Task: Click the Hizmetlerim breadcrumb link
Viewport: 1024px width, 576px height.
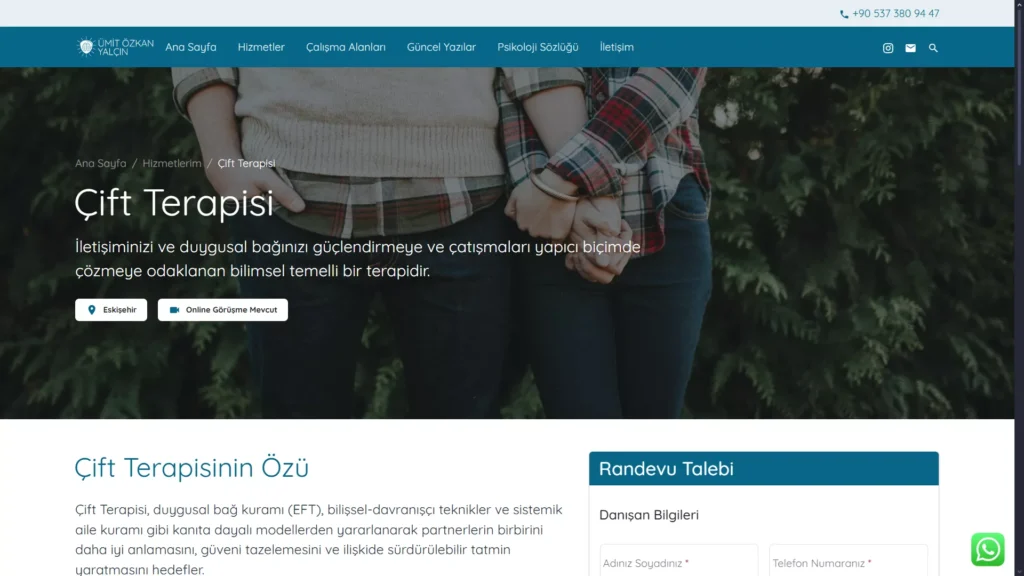Action: click(x=172, y=163)
